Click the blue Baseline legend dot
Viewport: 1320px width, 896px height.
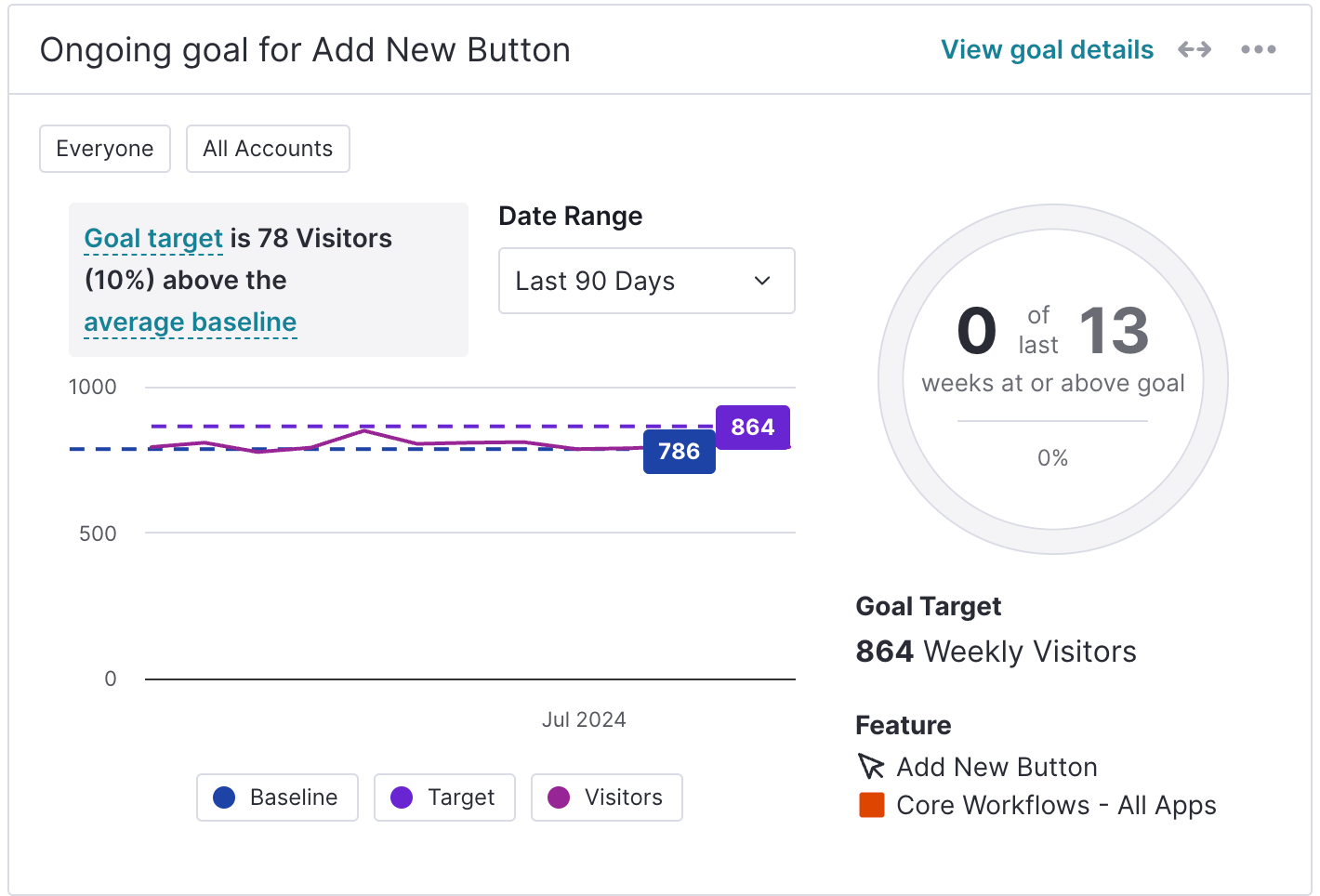coord(224,797)
